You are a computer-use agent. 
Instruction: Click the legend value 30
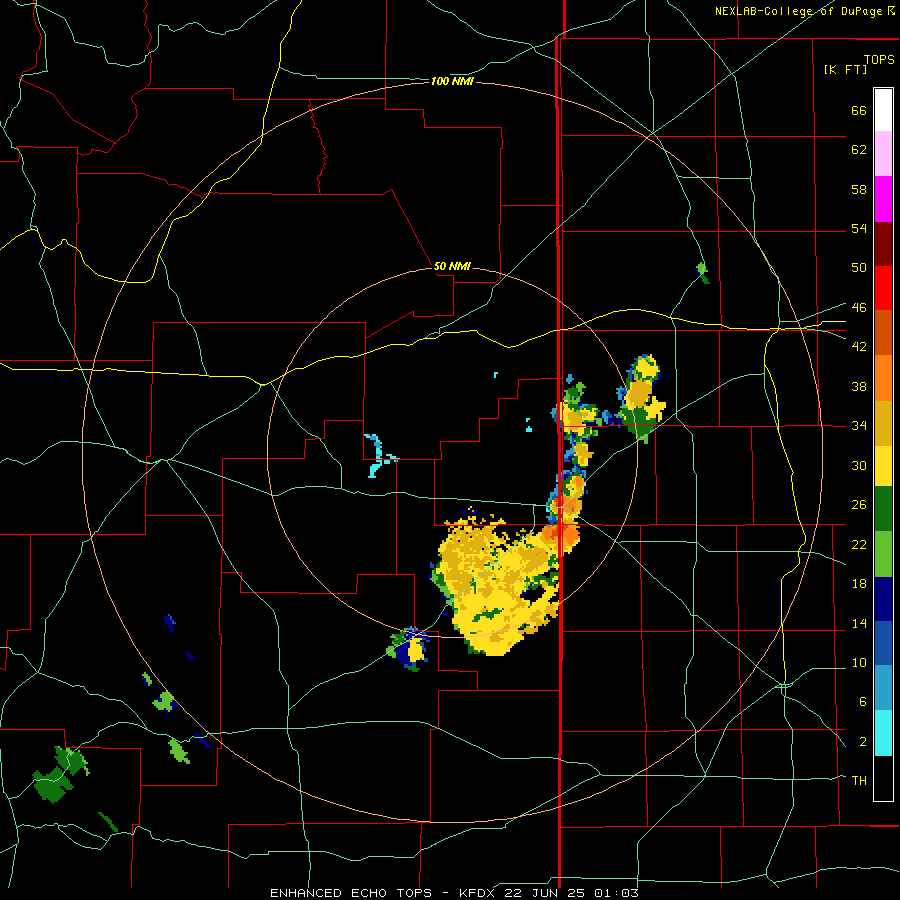pyautogui.click(x=859, y=465)
